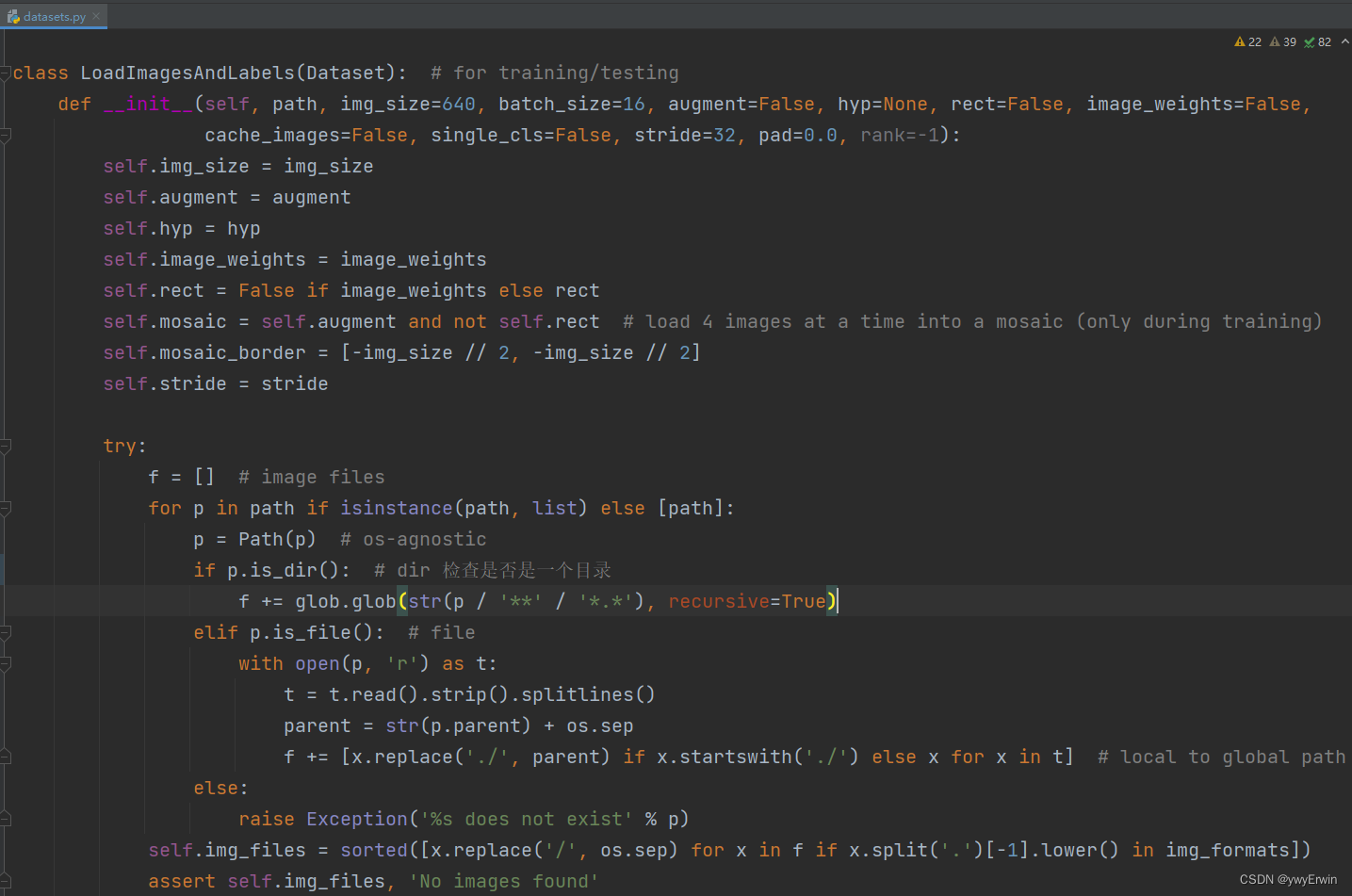The height and width of the screenshot is (896, 1352).
Task: Click the 'if p.is_dir():' condition
Action: point(272,571)
